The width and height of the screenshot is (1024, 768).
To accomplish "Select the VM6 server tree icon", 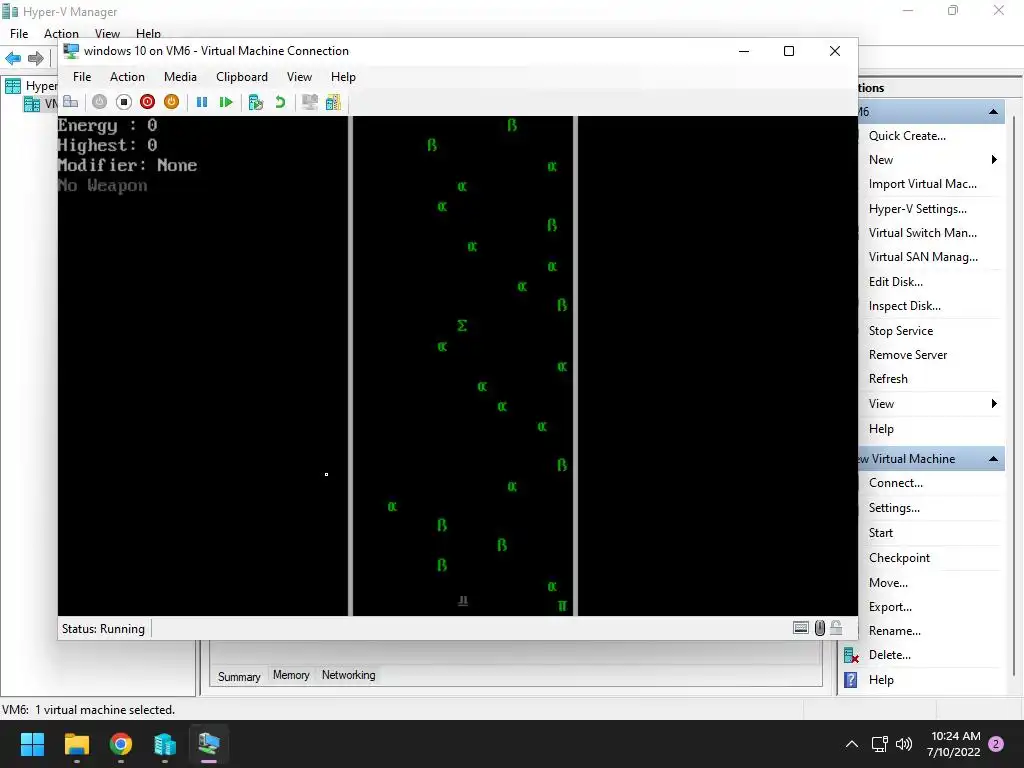I will coord(31,104).
